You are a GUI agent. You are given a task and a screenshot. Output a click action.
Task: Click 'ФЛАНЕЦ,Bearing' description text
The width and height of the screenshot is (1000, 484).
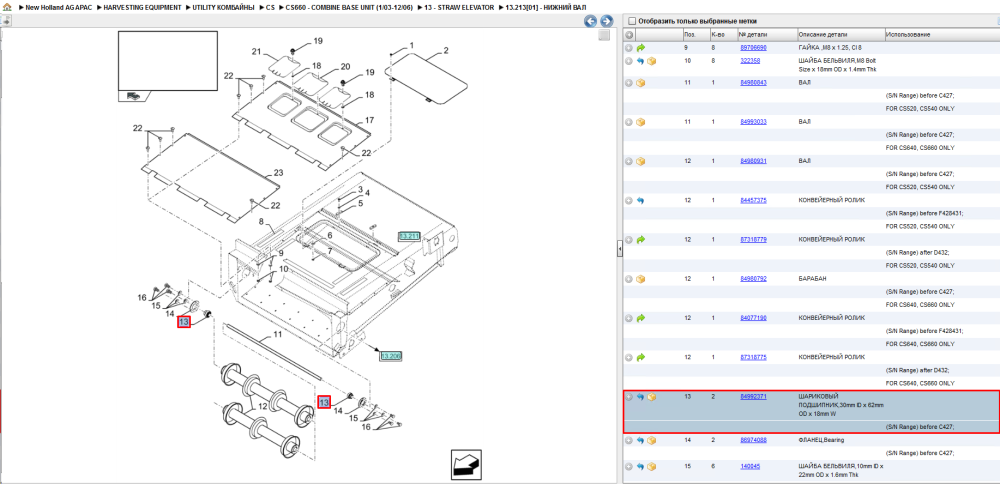click(820, 440)
